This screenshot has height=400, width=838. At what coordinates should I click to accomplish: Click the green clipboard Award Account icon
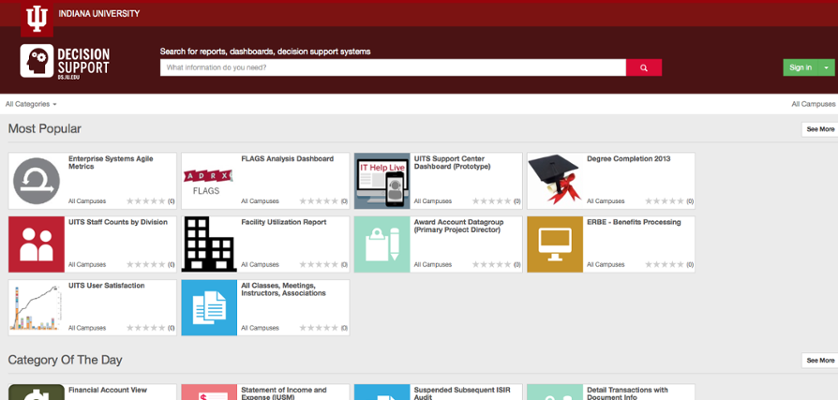[382, 244]
